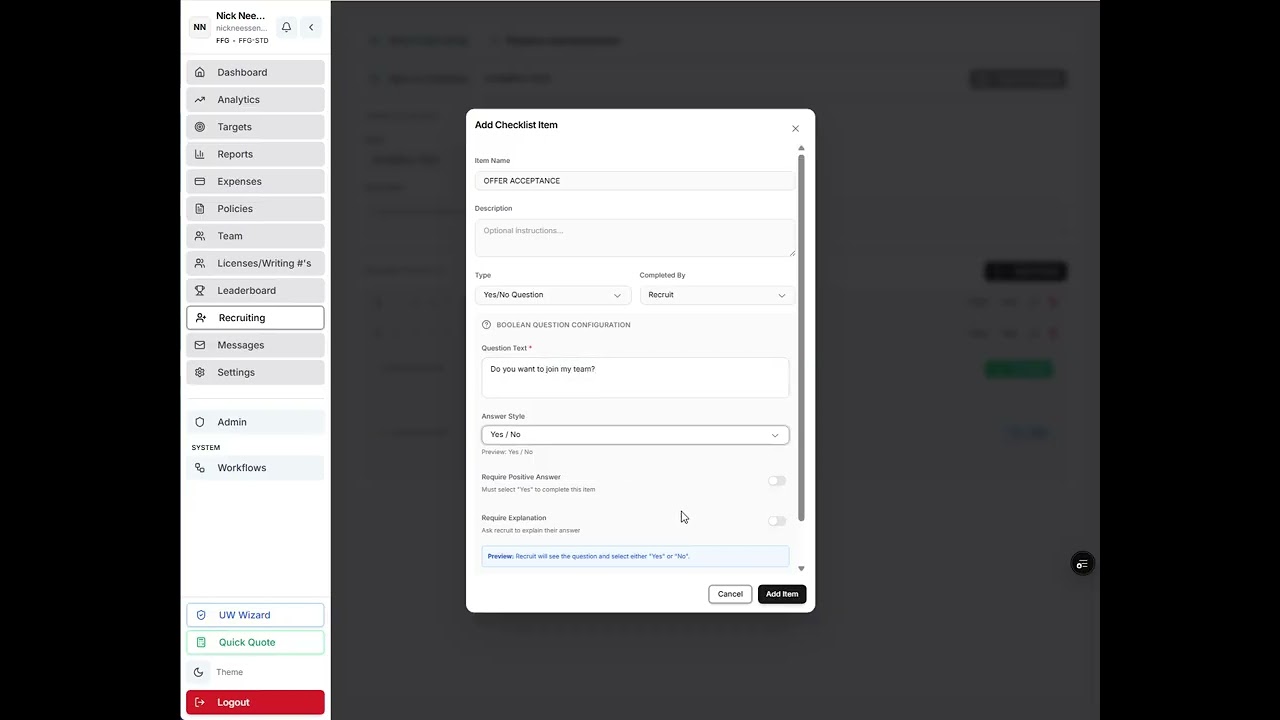
Task: Click the Recruiting user-plus icon
Action: [201, 318]
